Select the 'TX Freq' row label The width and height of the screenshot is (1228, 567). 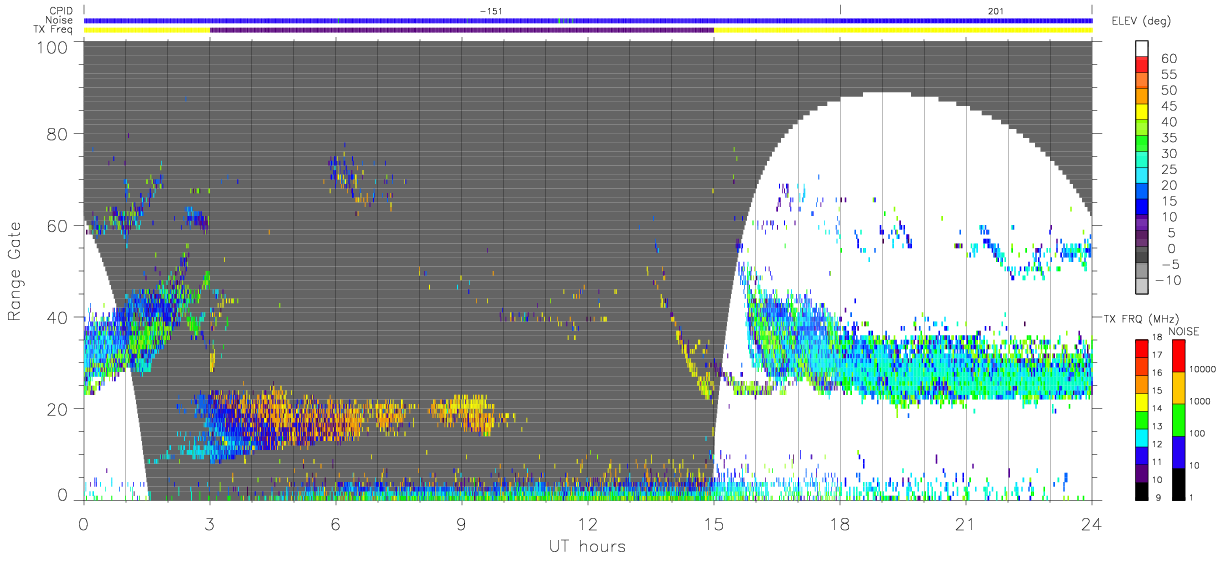tap(53, 30)
